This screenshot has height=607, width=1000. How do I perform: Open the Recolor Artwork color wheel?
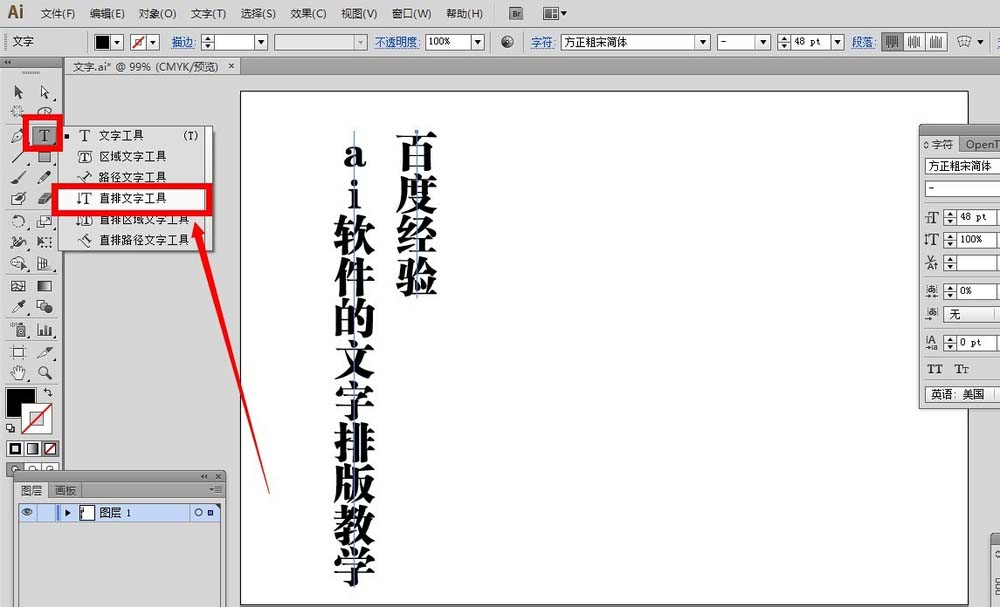point(508,42)
